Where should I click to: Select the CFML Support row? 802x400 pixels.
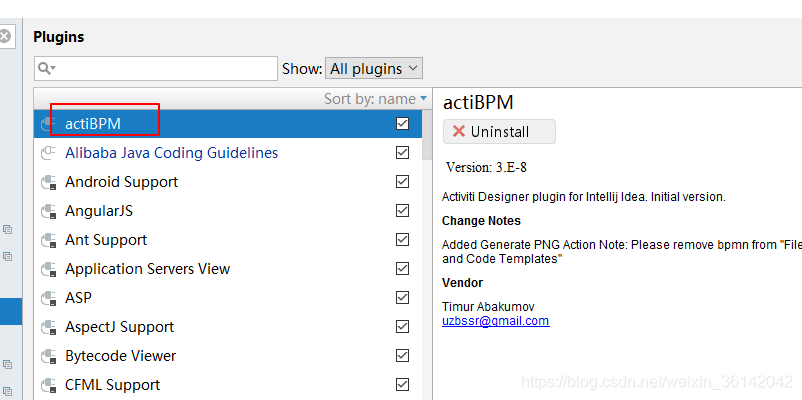[x=228, y=385]
